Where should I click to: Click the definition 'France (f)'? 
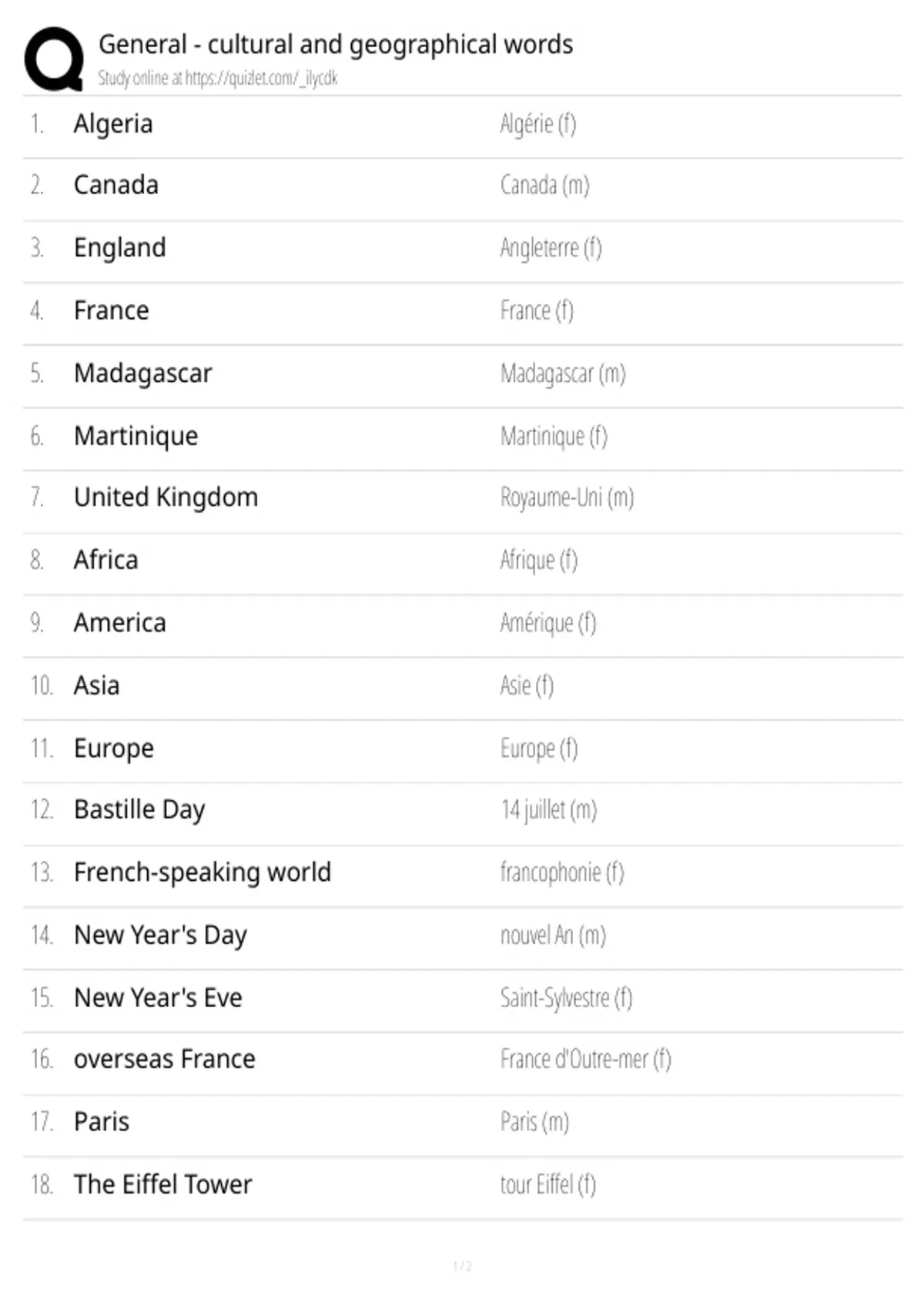point(537,311)
